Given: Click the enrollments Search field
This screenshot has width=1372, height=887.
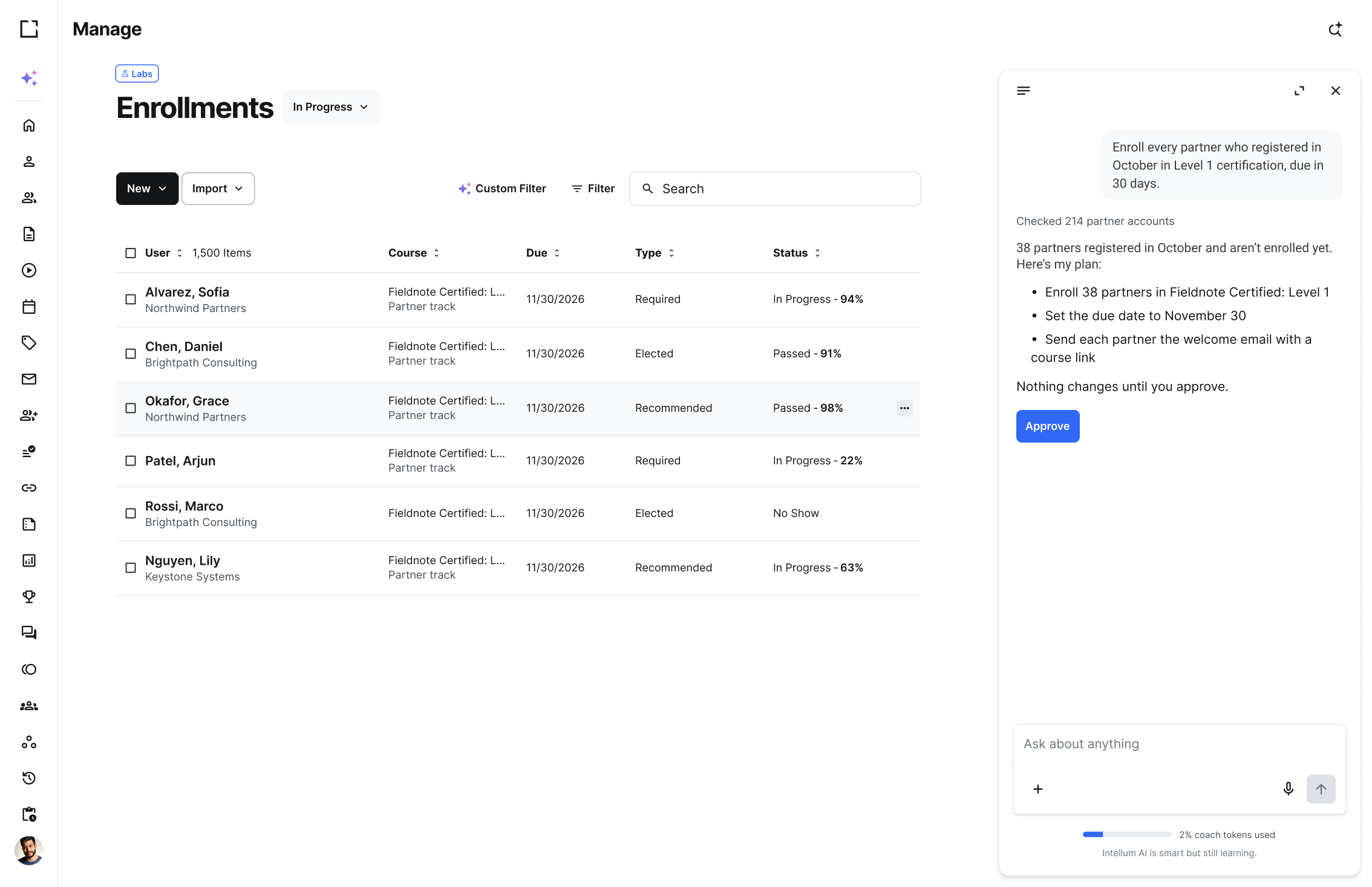Looking at the screenshot, I should (x=775, y=189).
